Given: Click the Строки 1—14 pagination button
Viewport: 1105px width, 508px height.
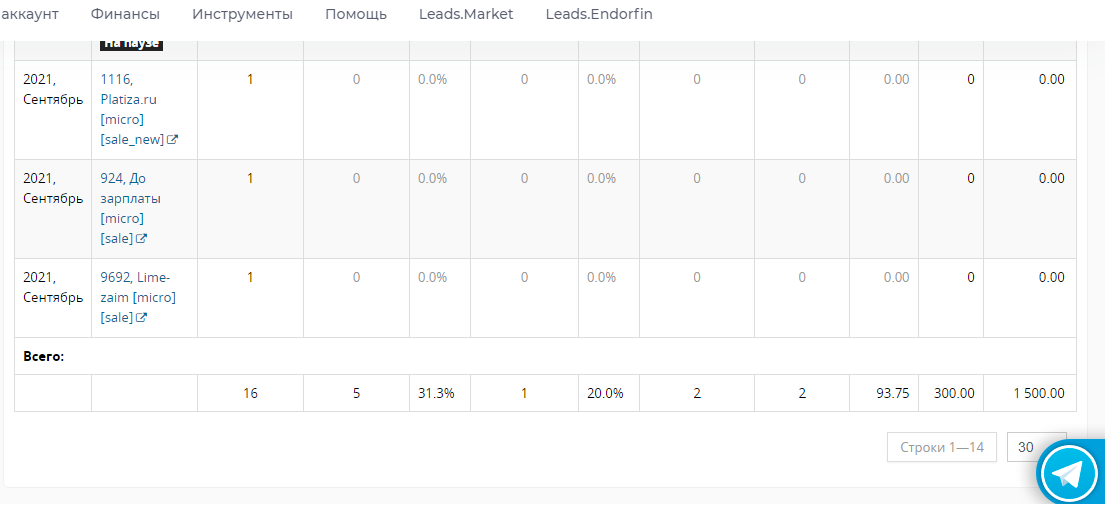Looking at the screenshot, I should 941,447.
